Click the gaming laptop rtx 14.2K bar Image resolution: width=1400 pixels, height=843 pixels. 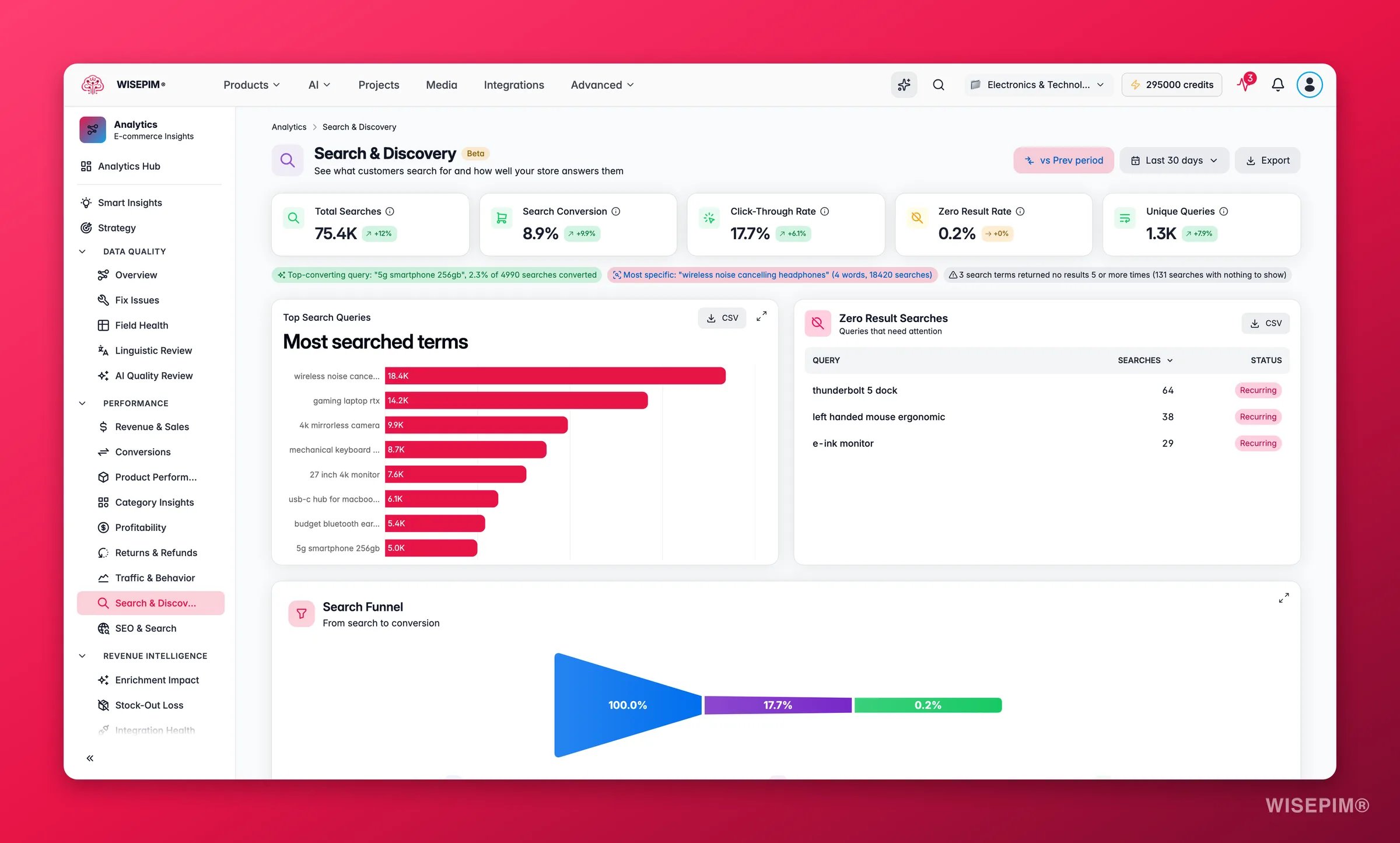pos(516,400)
